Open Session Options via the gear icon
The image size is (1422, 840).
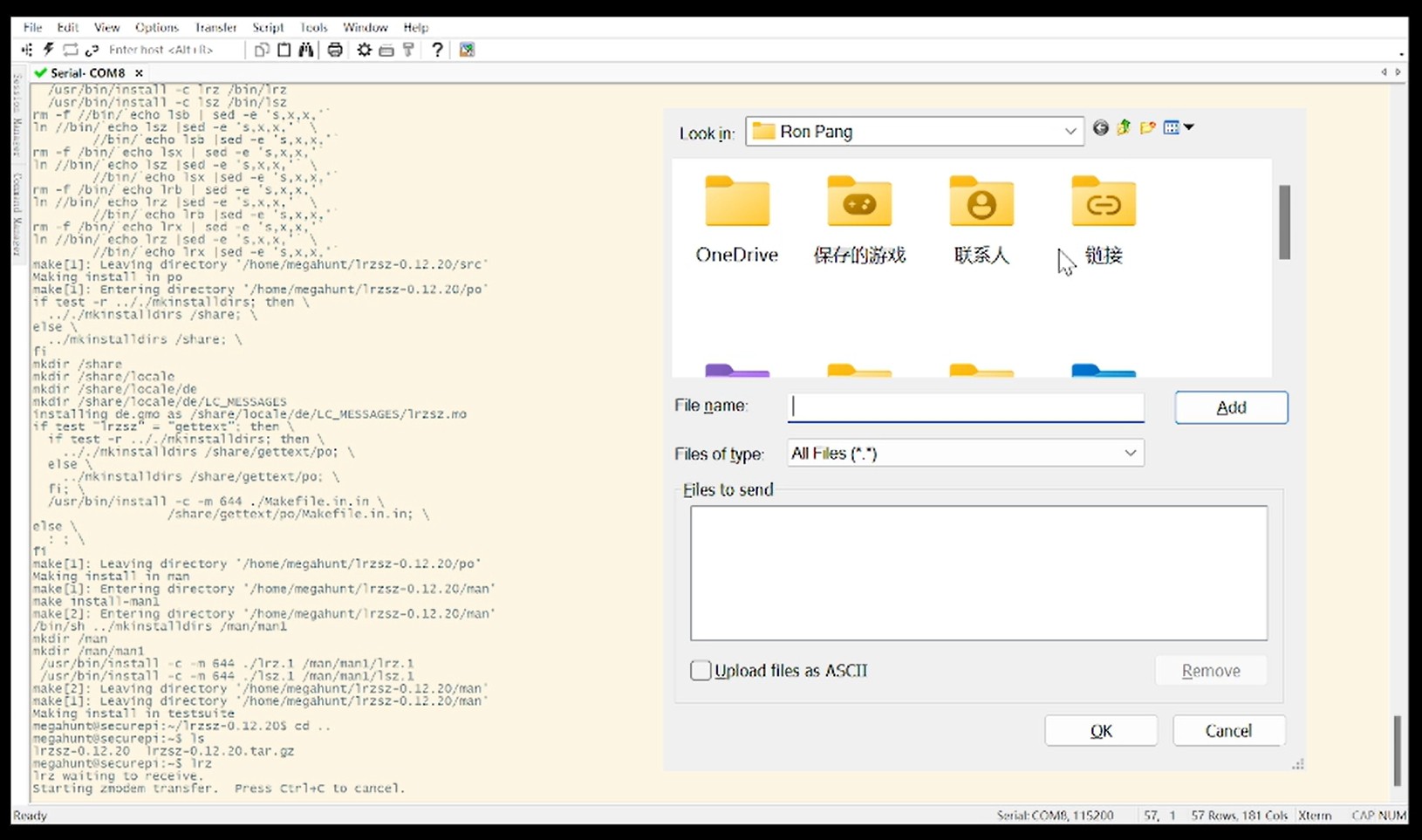coord(365,50)
